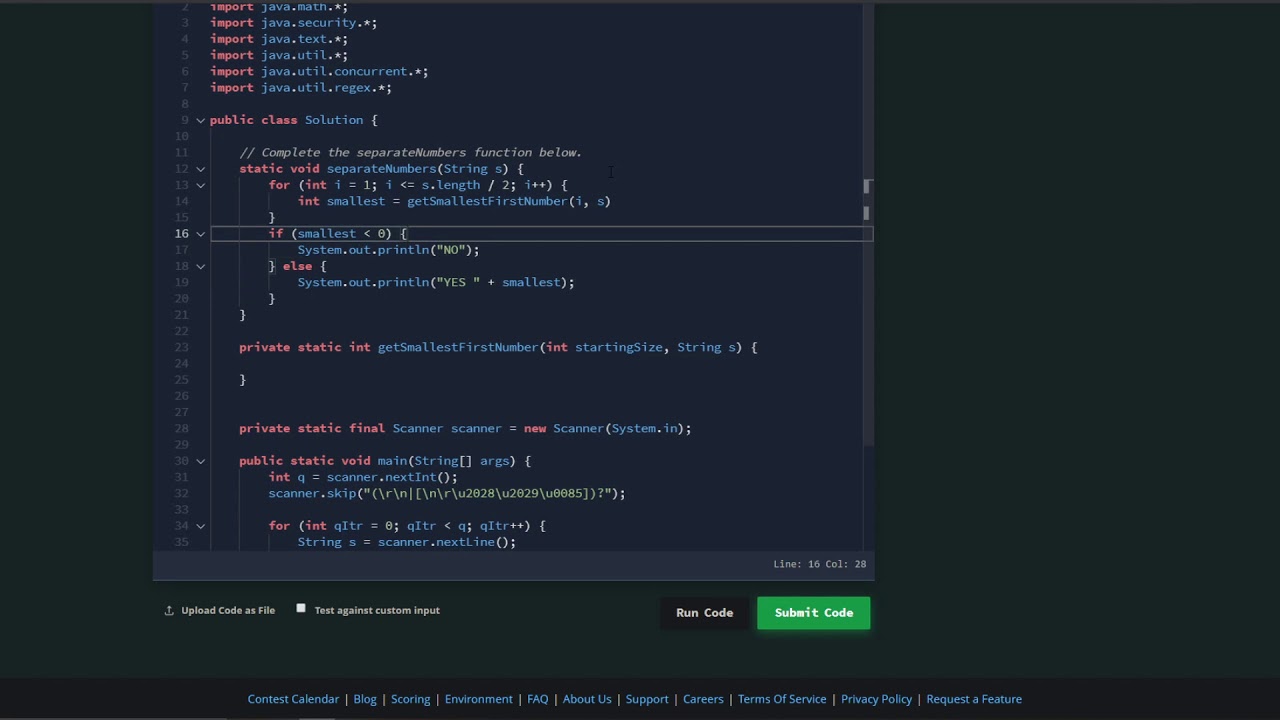The width and height of the screenshot is (1280, 720).
Task: Open the Blog footer link
Action: 365,699
